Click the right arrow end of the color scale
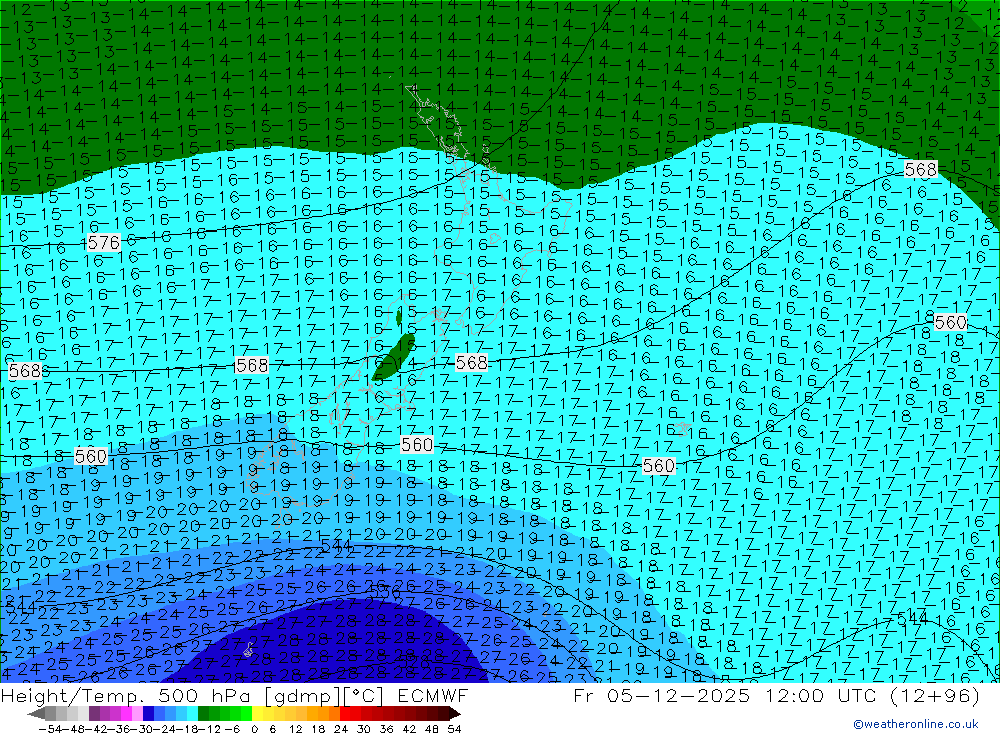Image resolution: width=1000 pixels, height=733 pixels. (x=454, y=714)
